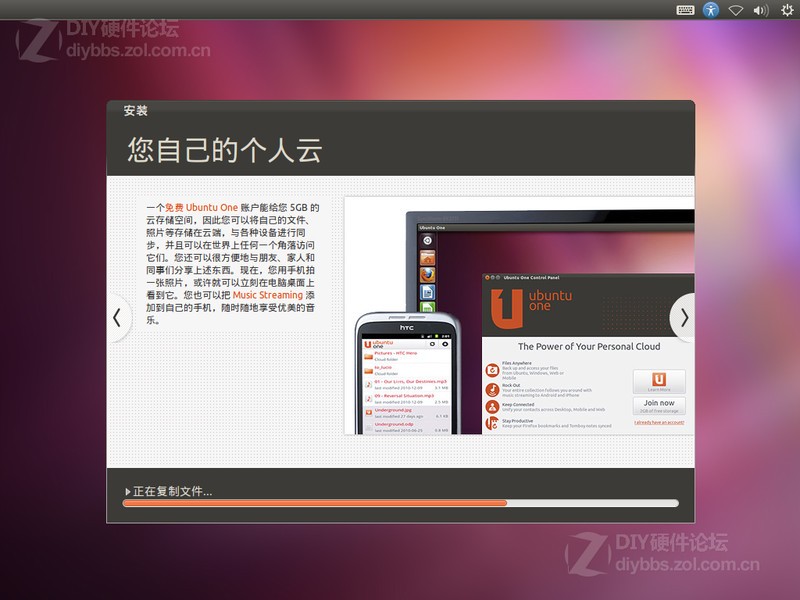Open the keyboard layout indicator

685,10
